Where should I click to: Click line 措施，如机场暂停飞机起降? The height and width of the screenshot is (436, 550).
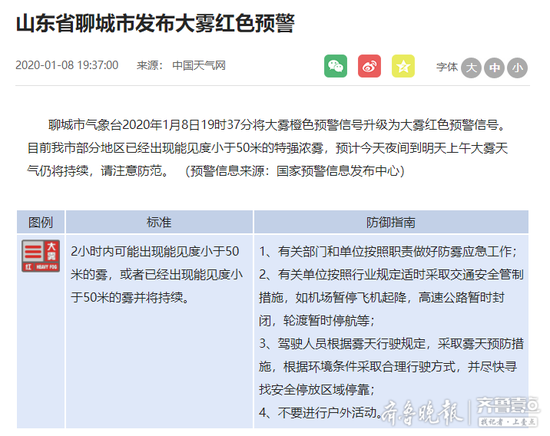(x=382, y=297)
